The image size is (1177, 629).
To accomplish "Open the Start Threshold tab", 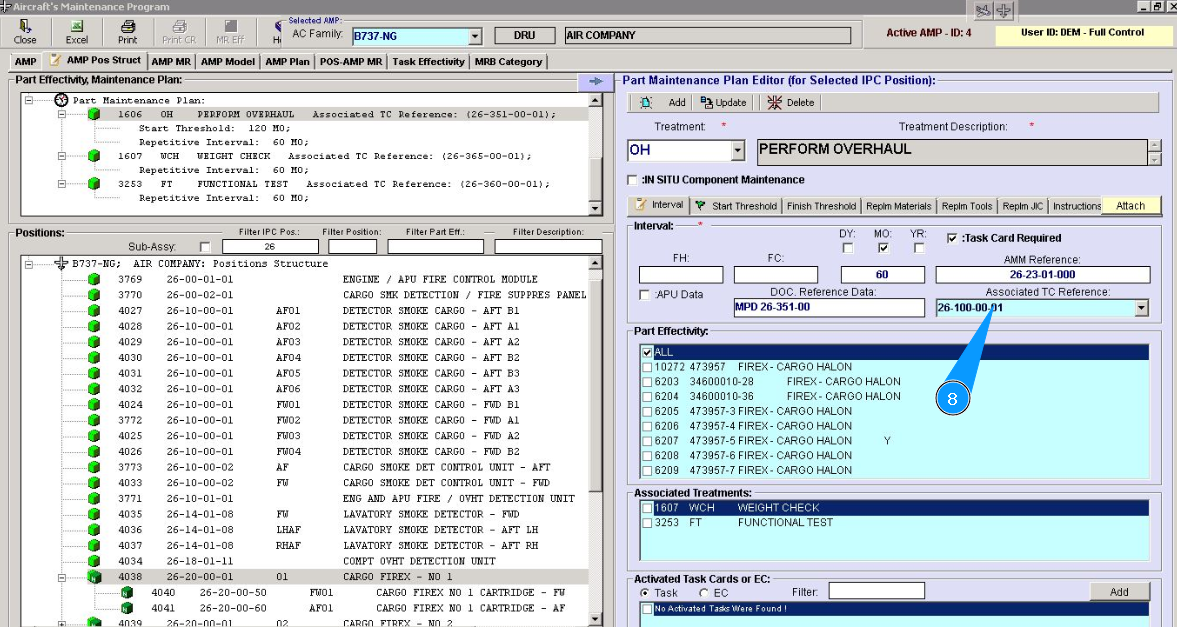I will pyautogui.click(x=736, y=206).
